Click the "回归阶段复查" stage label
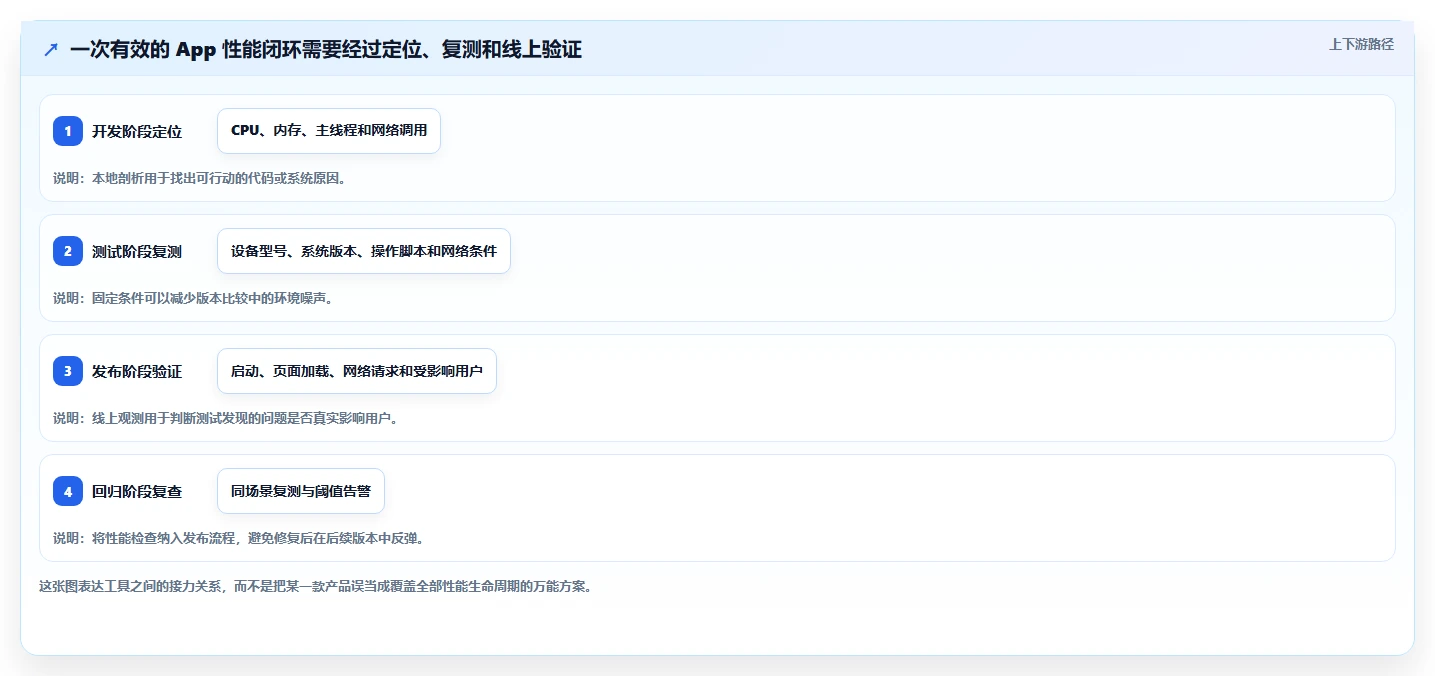 click(x=137, y=491)
